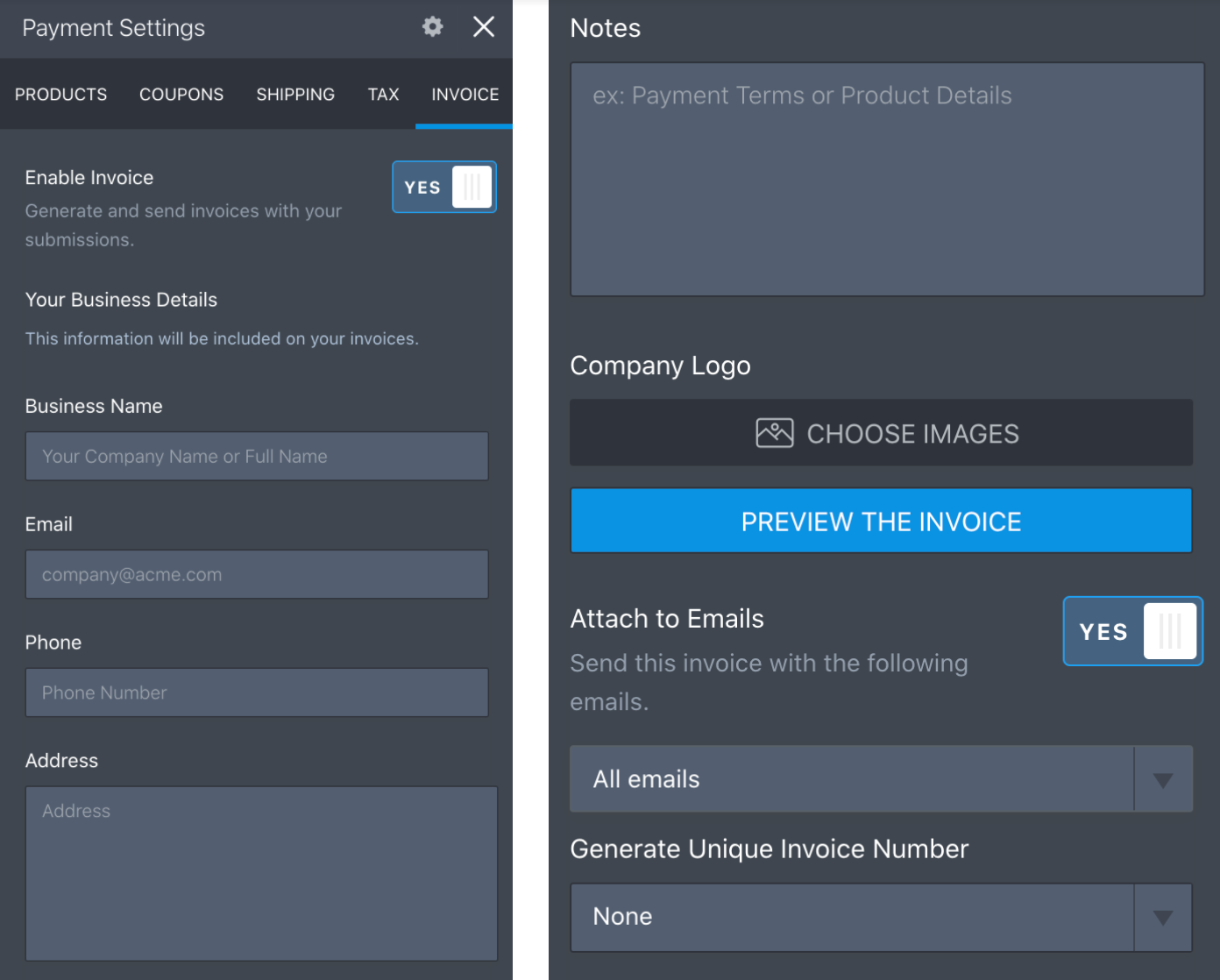This screenshot has width=1220, height=980.
Task: Toggle the Enable Invoice switch
Action: [444, 187]
